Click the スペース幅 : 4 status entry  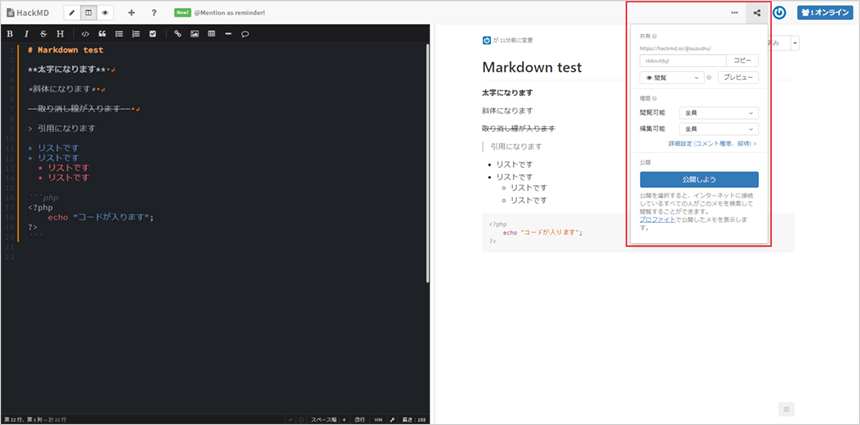[x=329, y=420]
